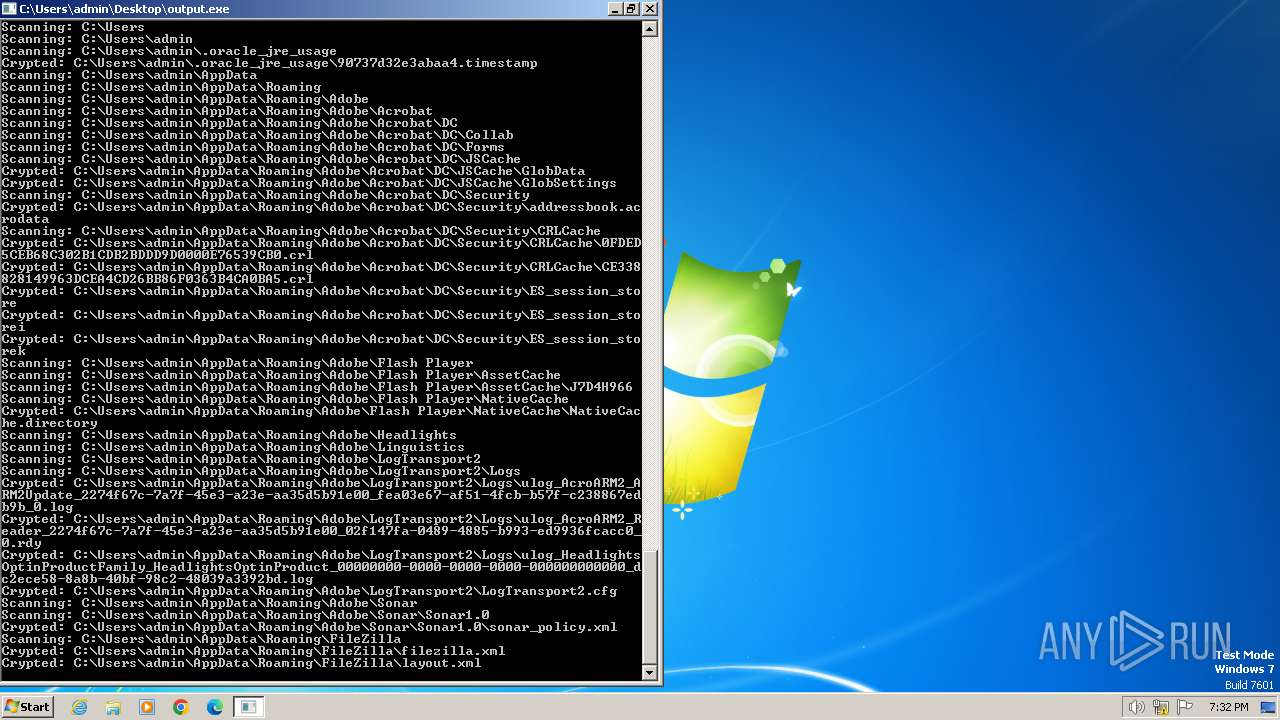
Task: Open the Start menu
Action: (x=28, y=707)
